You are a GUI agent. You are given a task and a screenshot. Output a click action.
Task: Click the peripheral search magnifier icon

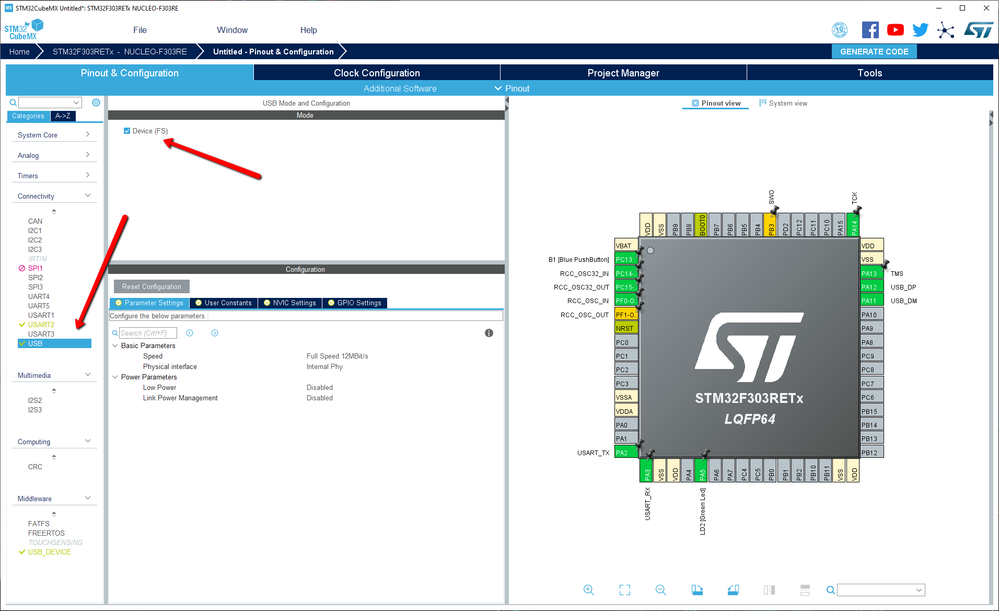pyautogui.click(x=13, y=103)
